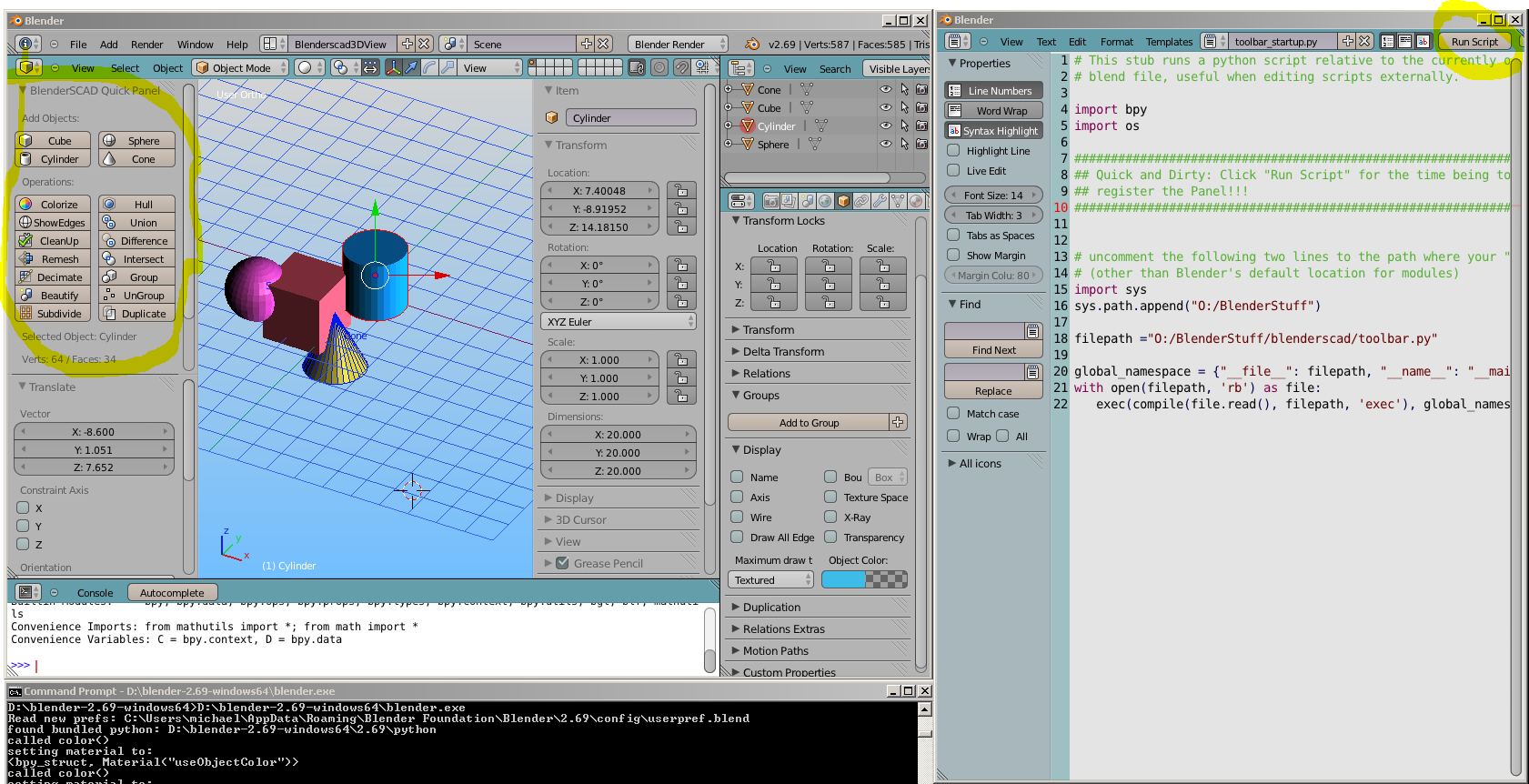Open the Blender Render engine dropdown

(x=678, y=44)
